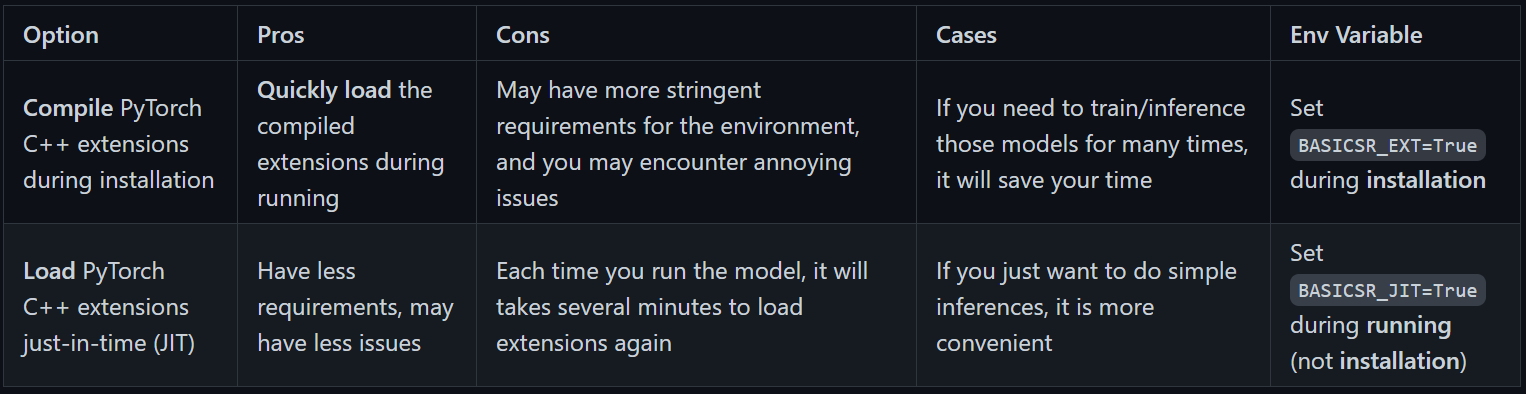Click the 'it will save your time' text
The height and width of the screenshot is (394, 1526).
(x=1044, y=180)
